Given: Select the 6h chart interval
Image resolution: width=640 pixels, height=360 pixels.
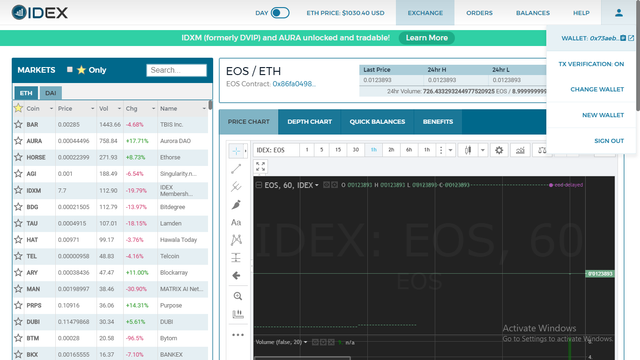Looking at the screenshot, I should point(409,150).
